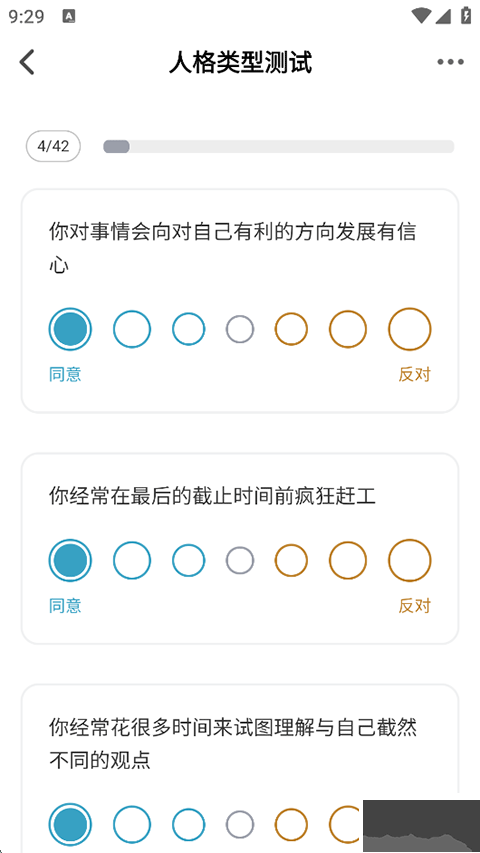Choose middle neutral circle for deadline rush question

(240, 560)
